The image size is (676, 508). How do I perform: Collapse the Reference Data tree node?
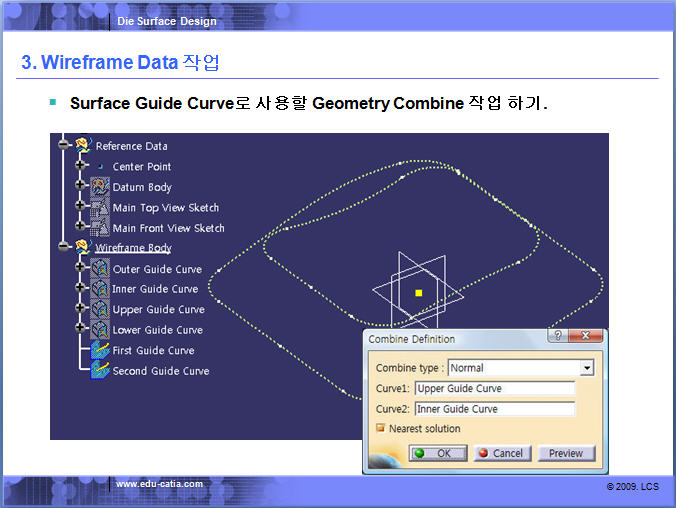coord(64,145)
